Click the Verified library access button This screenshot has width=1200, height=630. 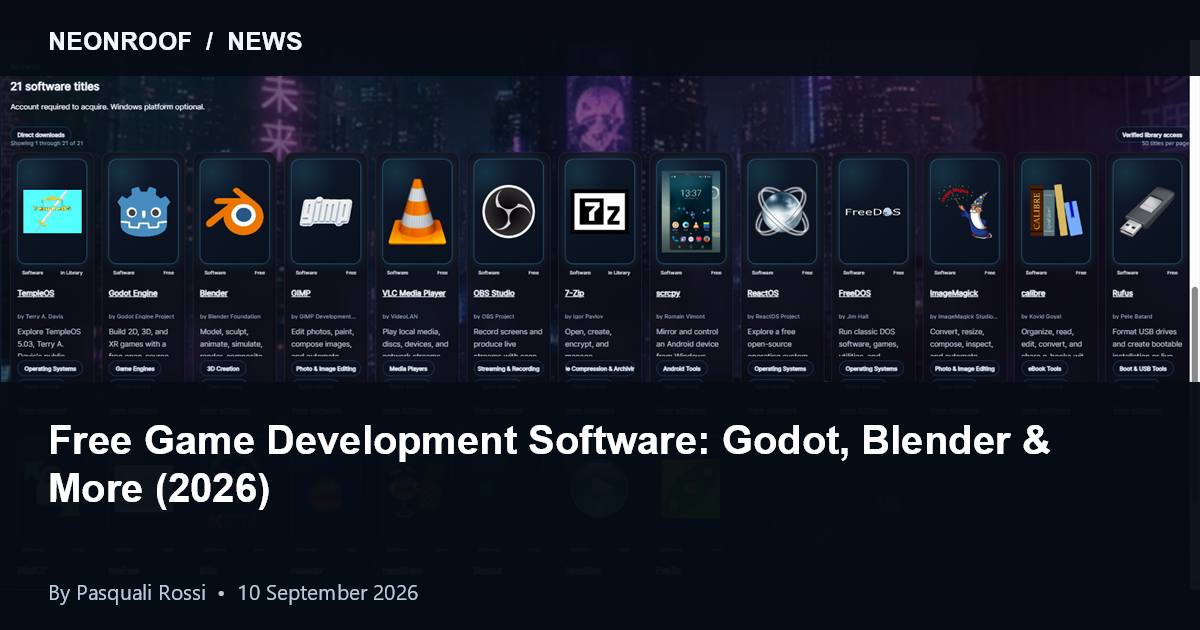point(1152,134)
